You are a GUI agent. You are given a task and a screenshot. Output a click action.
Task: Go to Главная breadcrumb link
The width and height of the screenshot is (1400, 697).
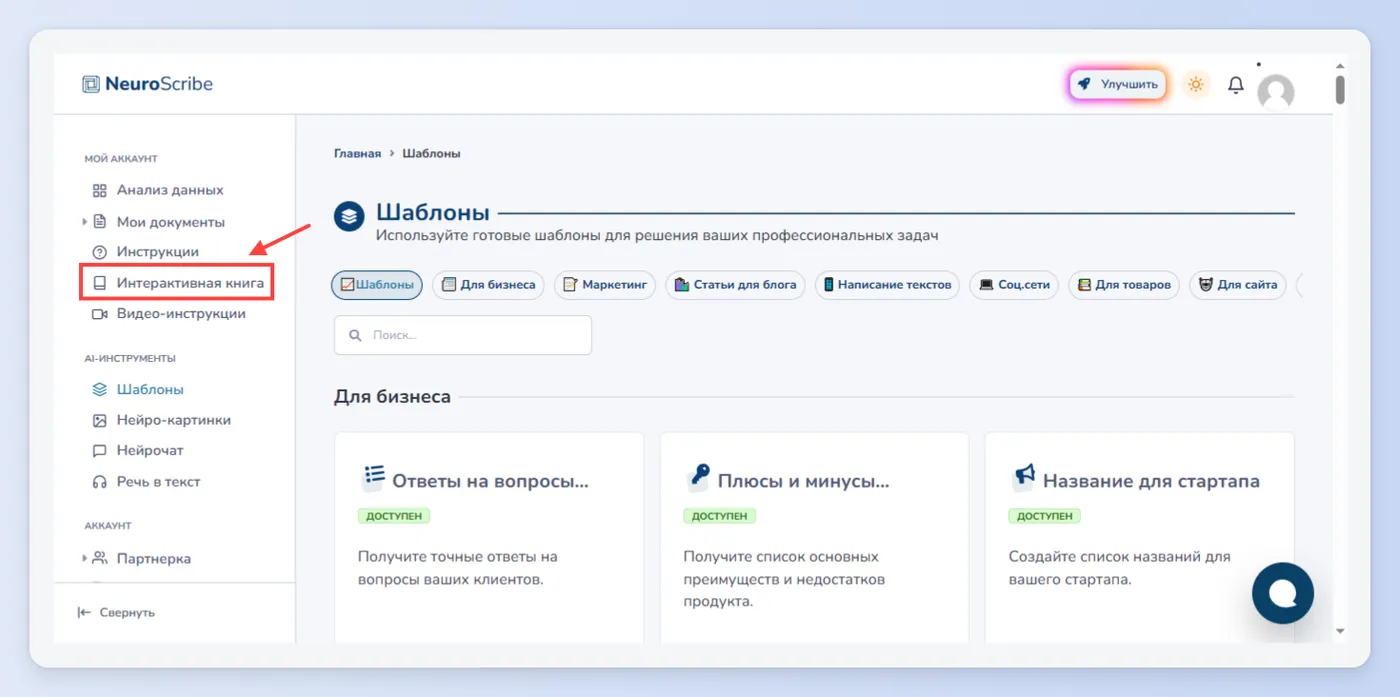[357, 154]
